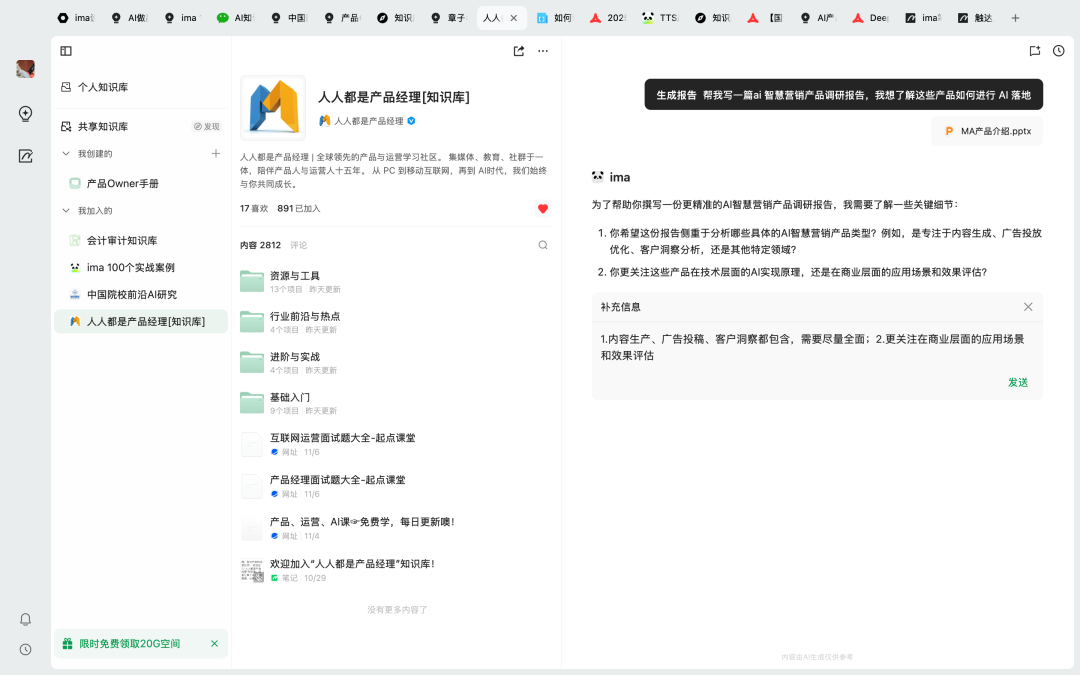This screenshot has width=1080, height=675.
Task: Collapse the 我加入的 section
Action: click(66, 211)
